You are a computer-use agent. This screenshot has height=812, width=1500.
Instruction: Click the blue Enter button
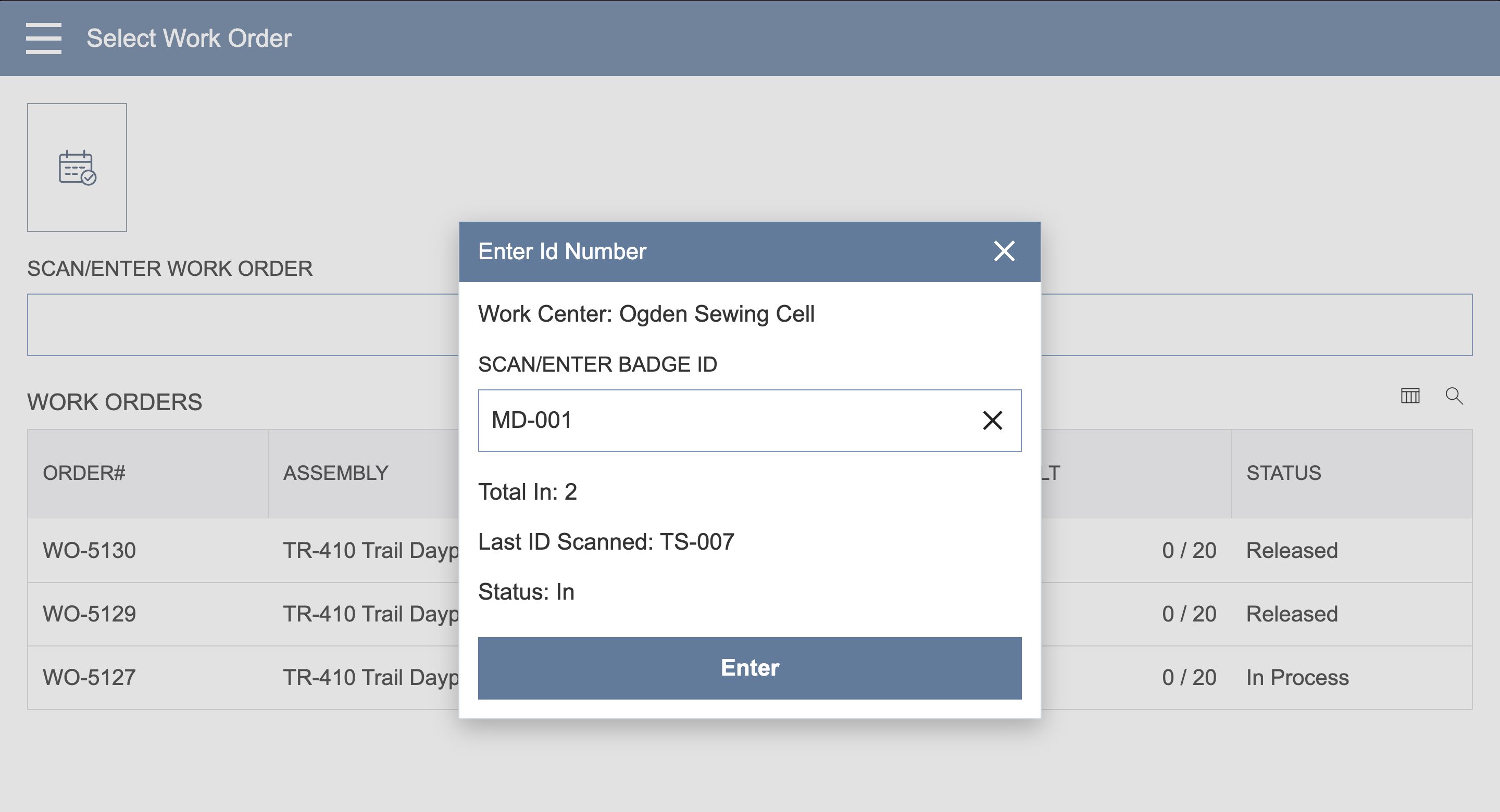tap(749, 668)
